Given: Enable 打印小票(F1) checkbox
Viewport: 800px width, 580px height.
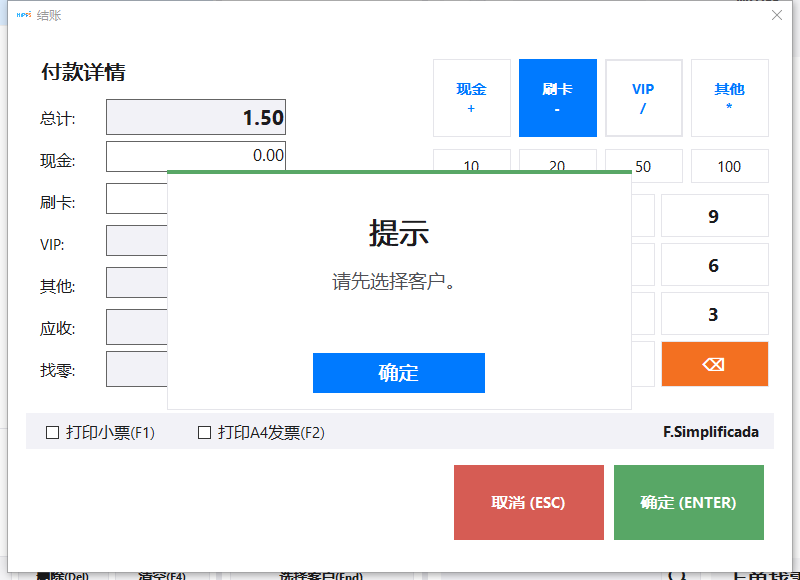Looking at the screenshot, I should click(x=53, y=433).
